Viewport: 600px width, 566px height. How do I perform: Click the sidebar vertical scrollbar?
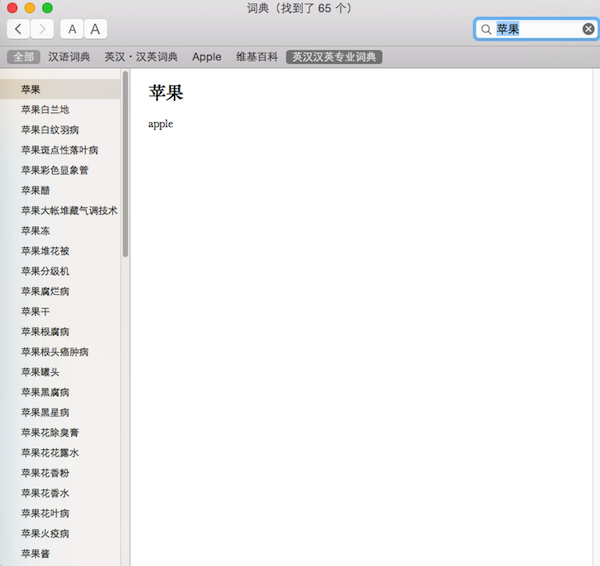[125, 164]
